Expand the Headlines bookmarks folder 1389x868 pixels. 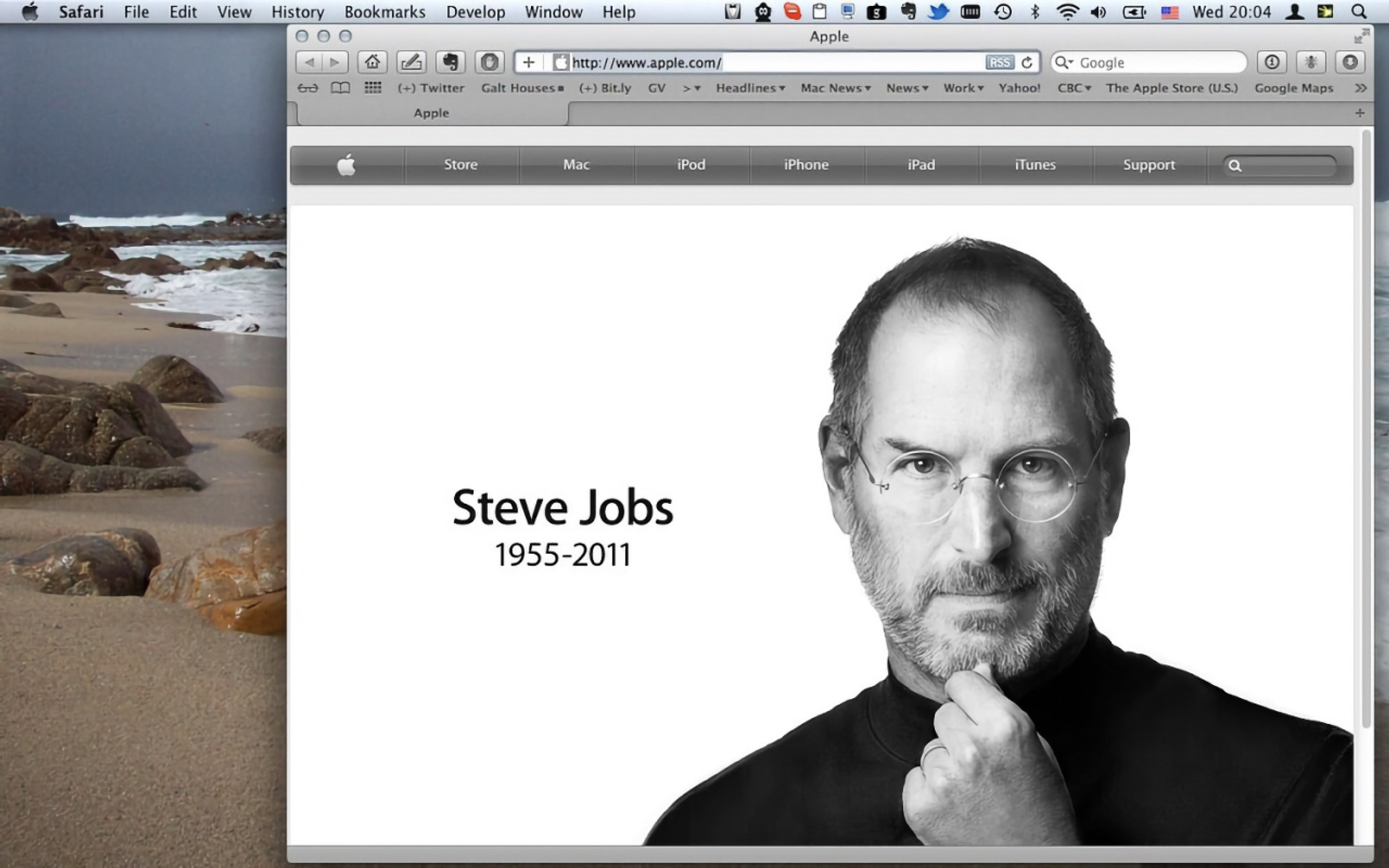(x=750, y=88)
